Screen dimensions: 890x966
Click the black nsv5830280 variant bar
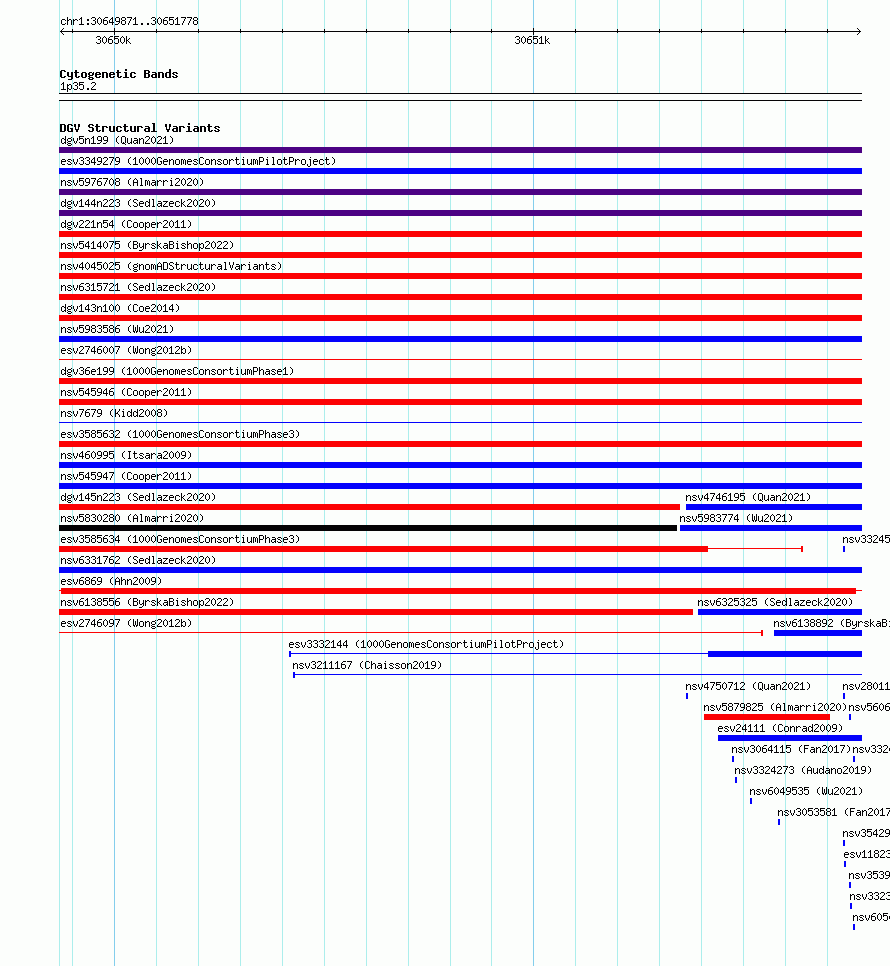pos(368,528)
